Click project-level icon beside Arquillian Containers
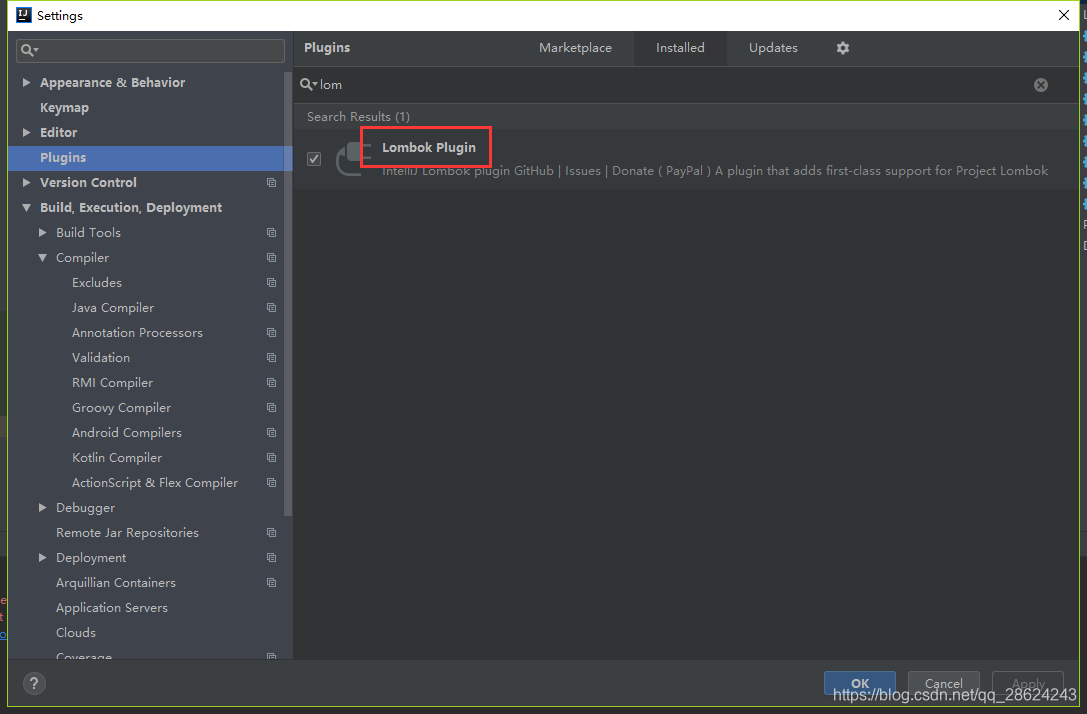Viewport: 1087px width, 714px height. (271, 582)
